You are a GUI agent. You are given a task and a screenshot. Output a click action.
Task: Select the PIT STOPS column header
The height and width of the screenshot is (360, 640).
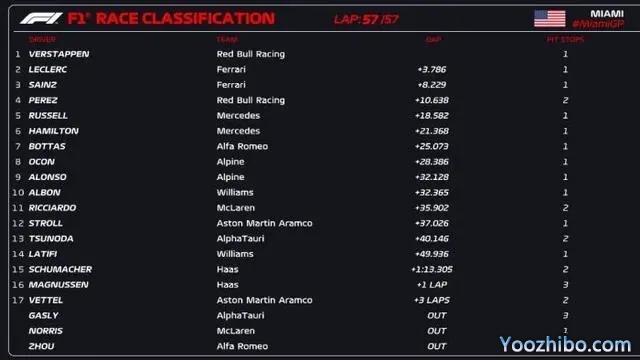coord(565,40)
